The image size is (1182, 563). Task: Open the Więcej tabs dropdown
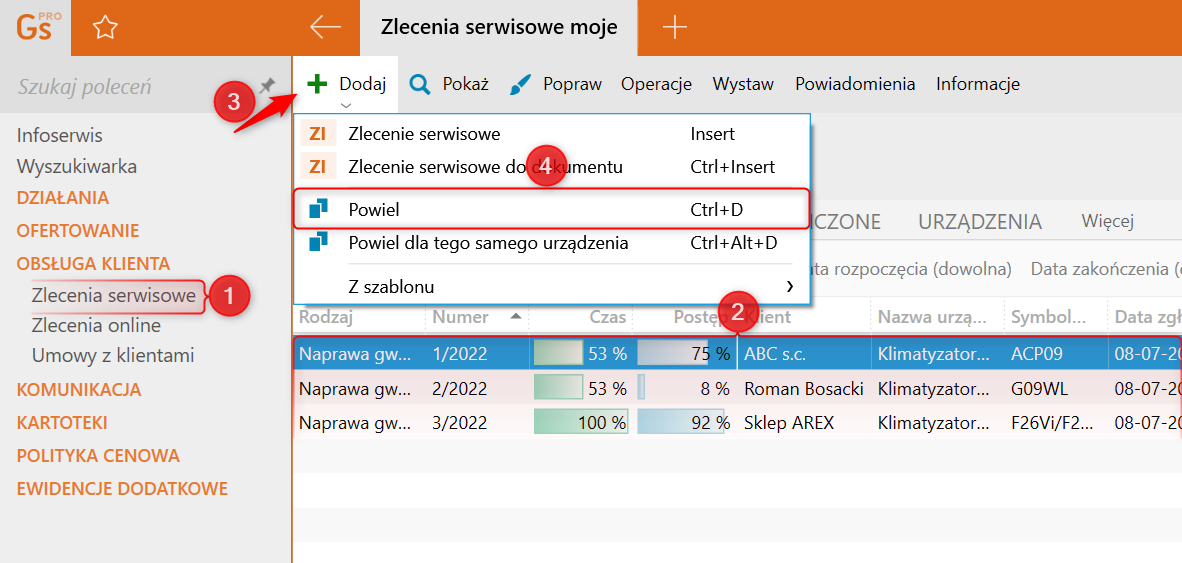click(1107, 221)
